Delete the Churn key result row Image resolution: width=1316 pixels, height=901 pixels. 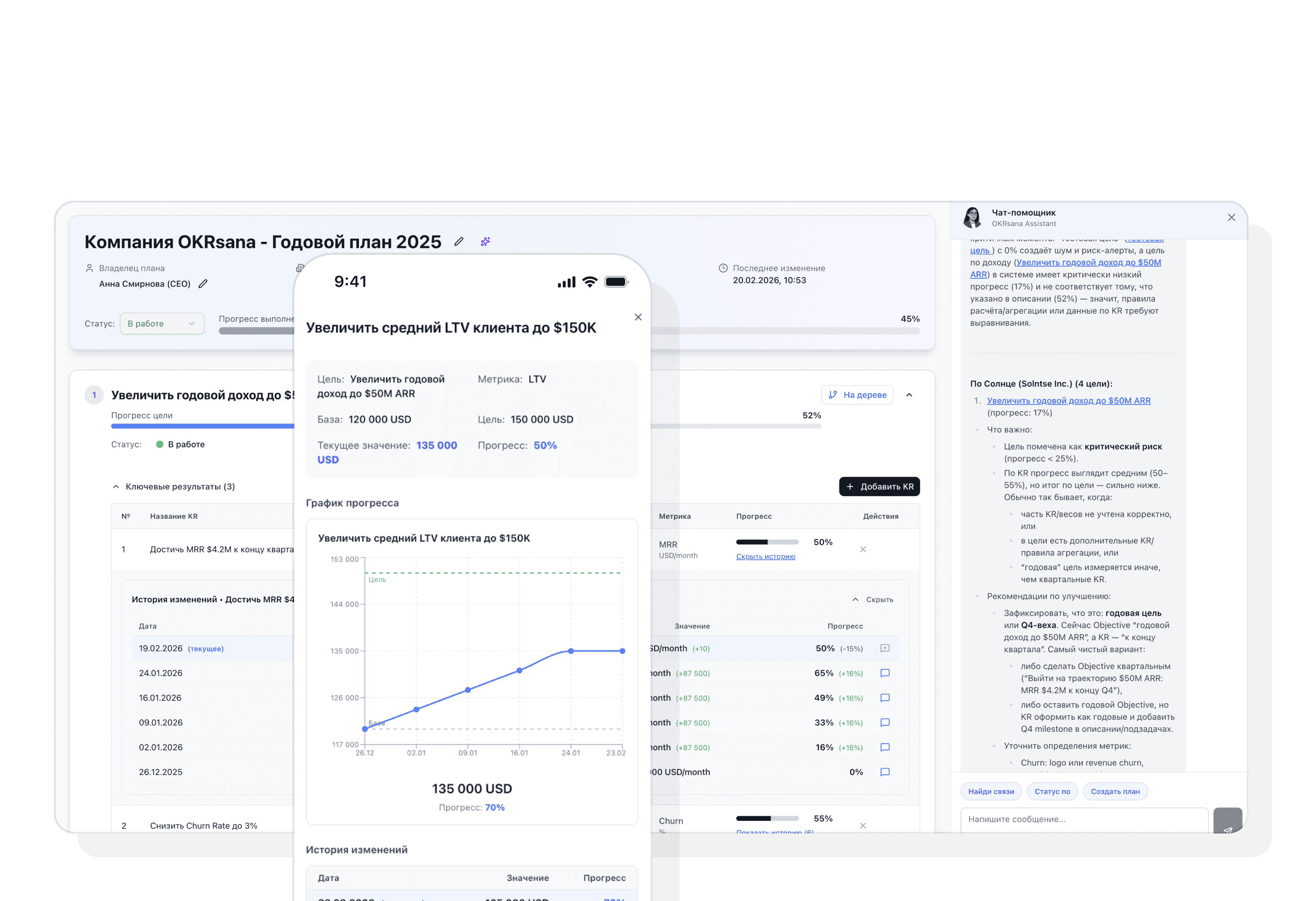pos(863,825)
